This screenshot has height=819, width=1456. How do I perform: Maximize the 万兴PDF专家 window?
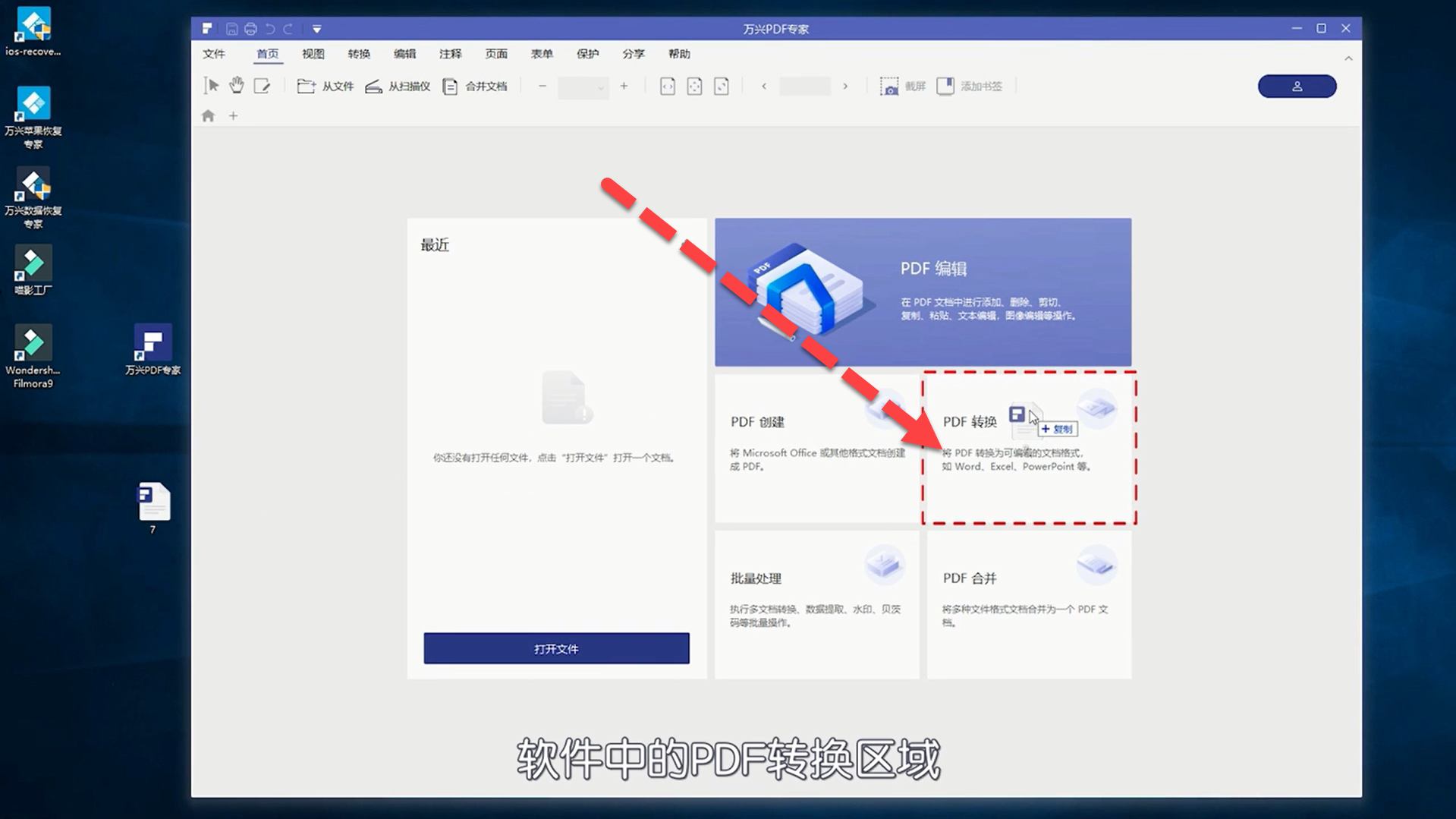coord(1321,28)
